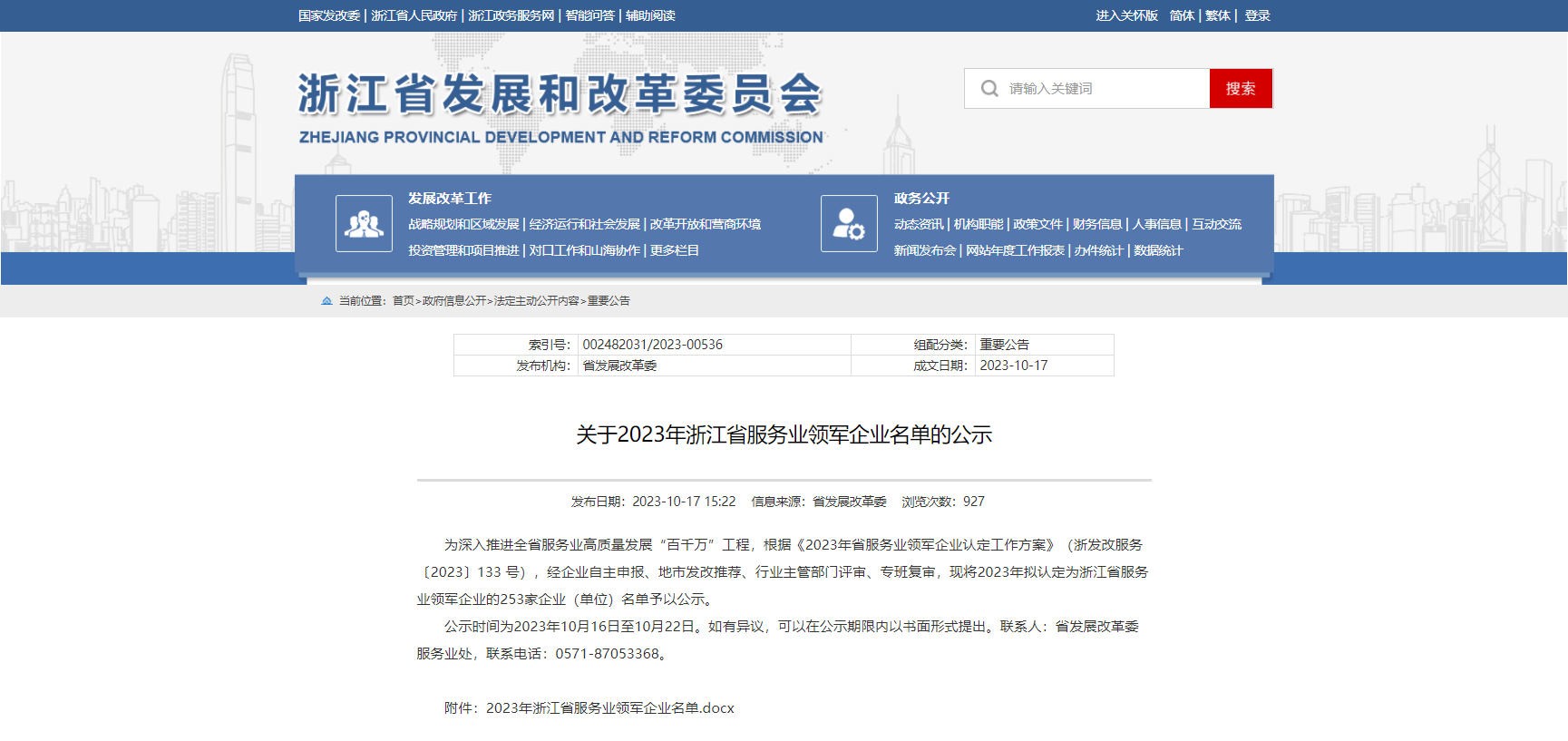
Task: Open the 战略规划和区域发展 menu item
Action: pos(463,225)
